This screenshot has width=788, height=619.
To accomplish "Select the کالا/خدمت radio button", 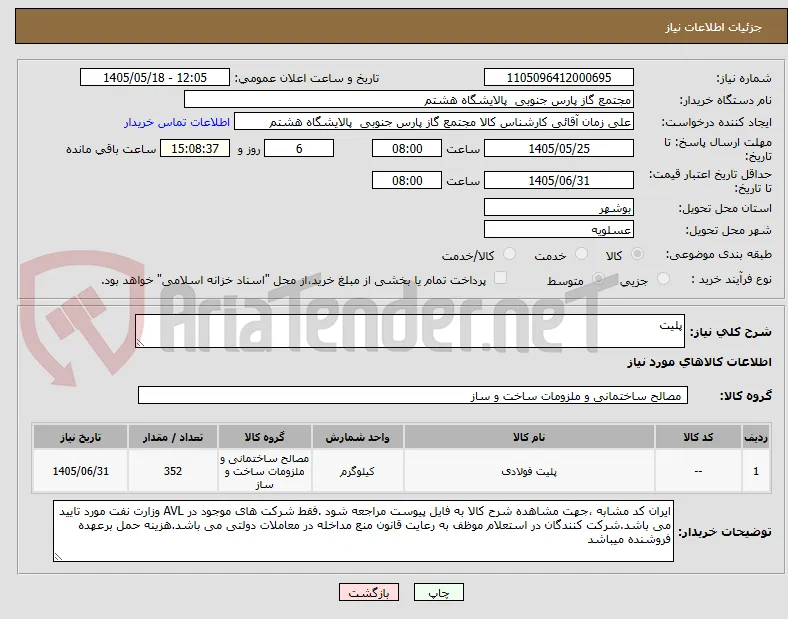I will pyautogui.click(x=510, y=254).
